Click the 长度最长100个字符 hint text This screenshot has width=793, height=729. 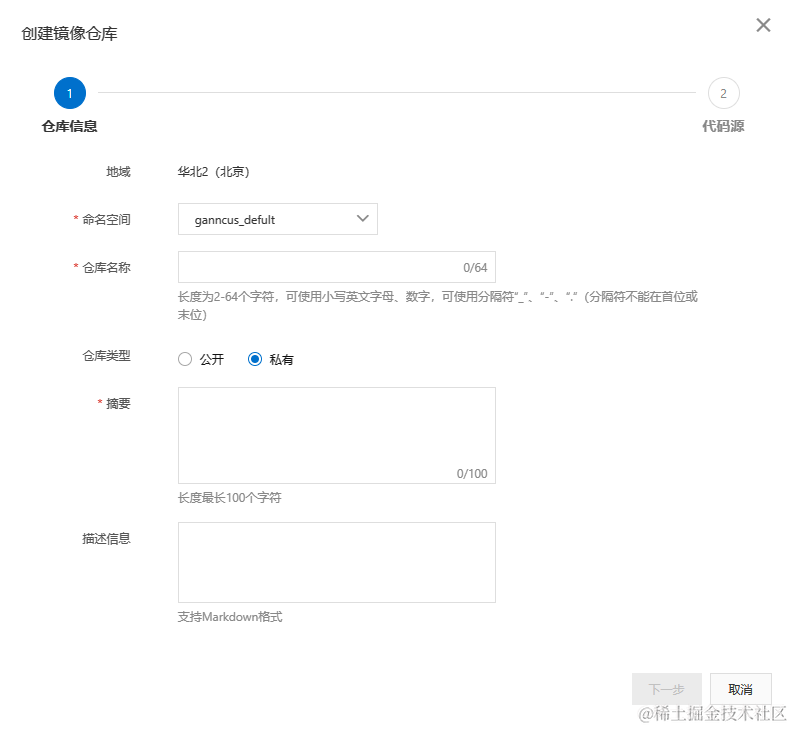coord(230,498)
